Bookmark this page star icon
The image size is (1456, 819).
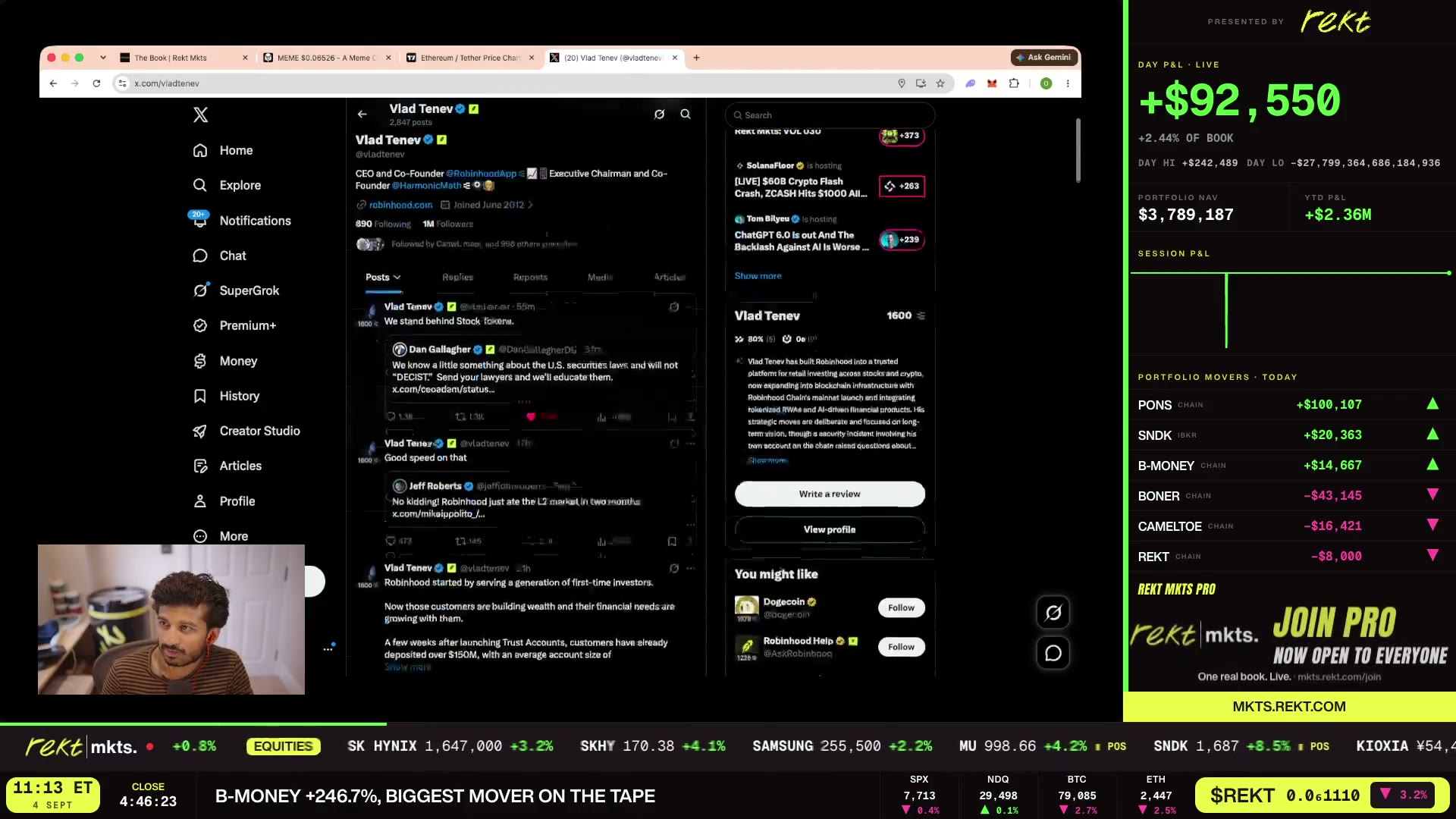click(940, 83)
